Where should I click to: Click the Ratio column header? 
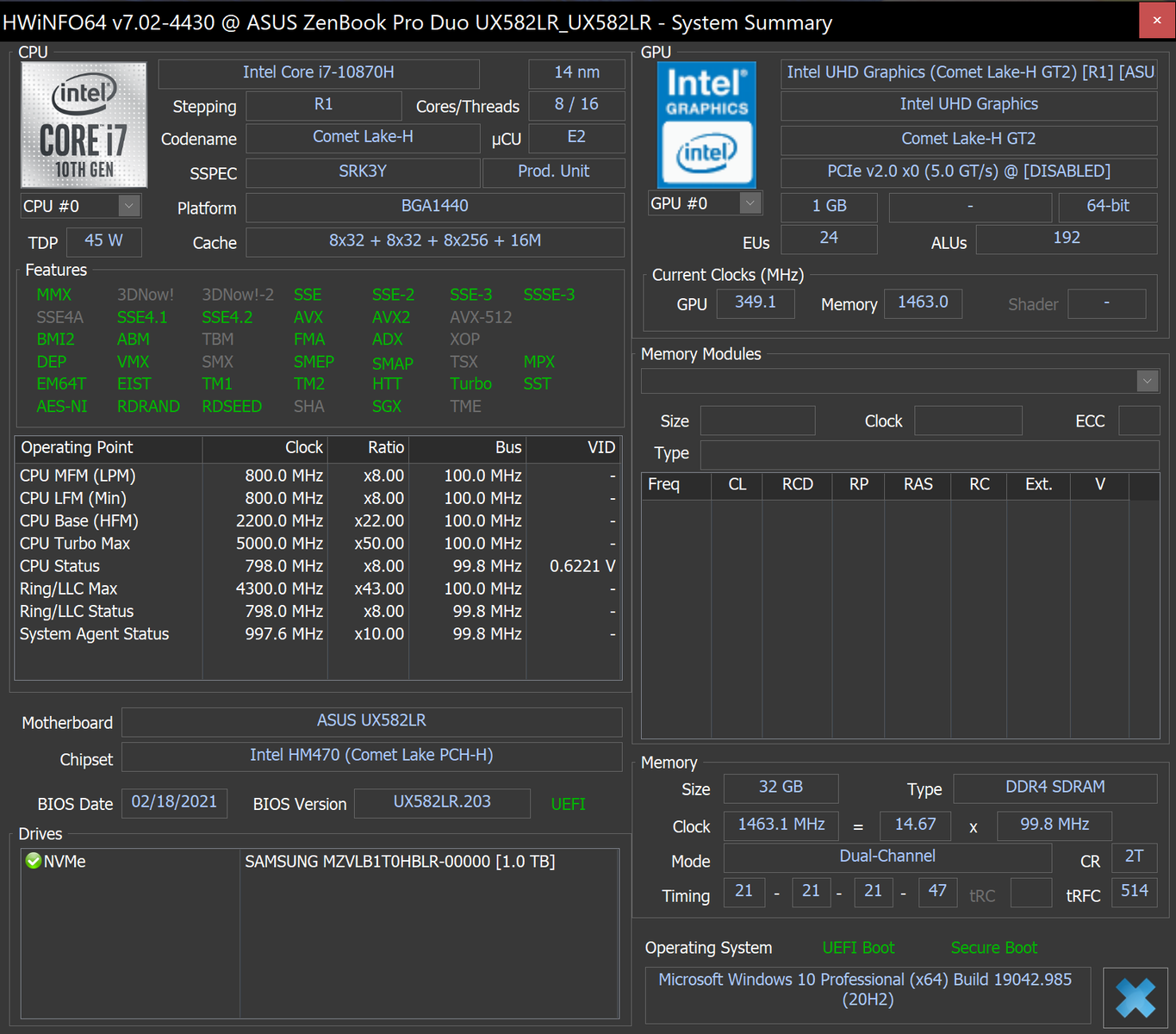click(x=368, y=448)
